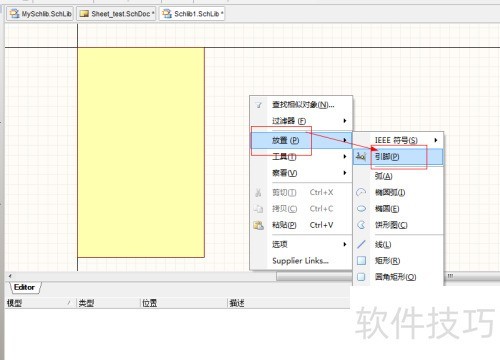Select 圆角矩形(O) in the placement submenu

pos(398,277)
